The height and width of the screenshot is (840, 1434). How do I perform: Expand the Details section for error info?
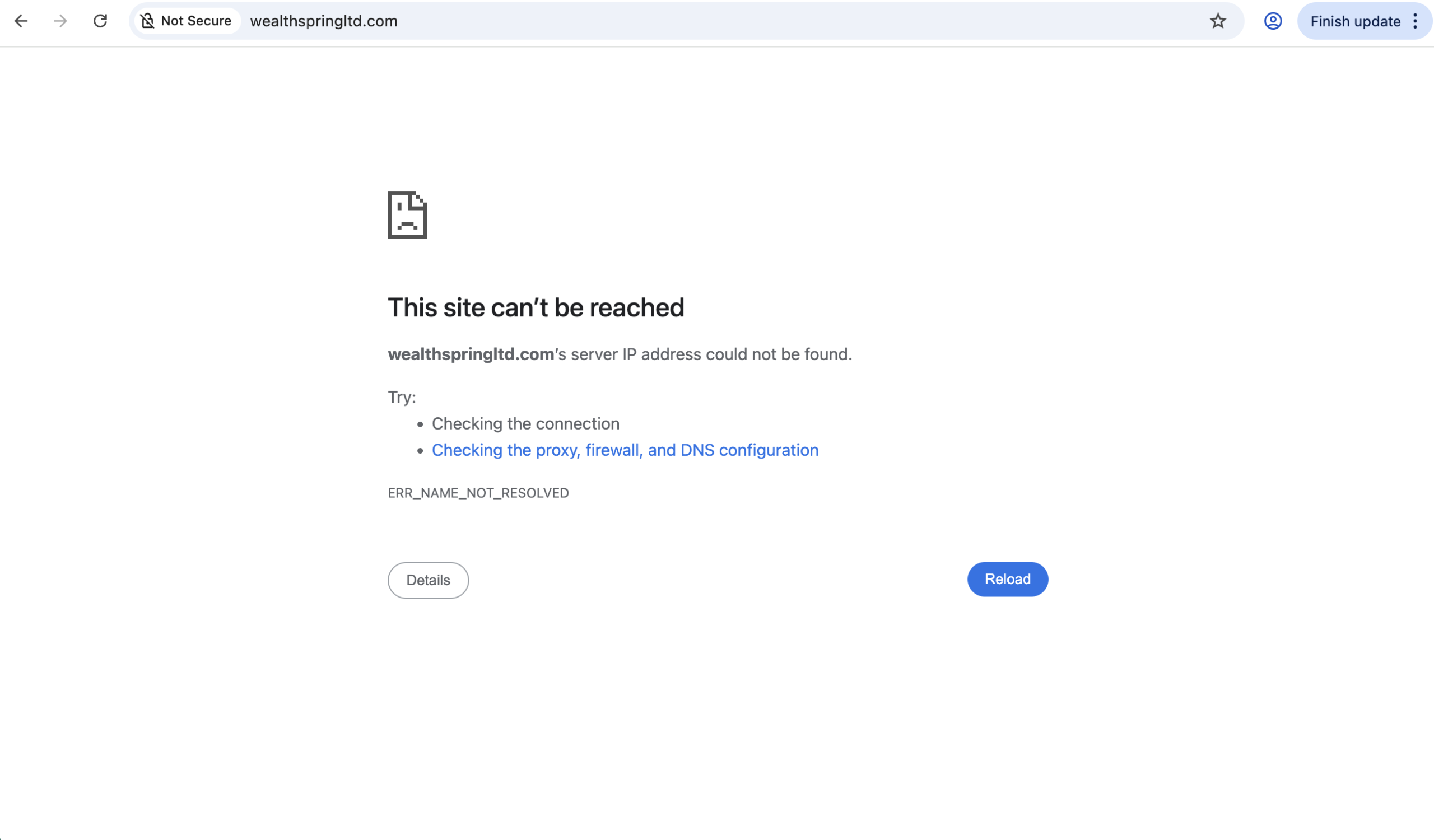point(428,580)
